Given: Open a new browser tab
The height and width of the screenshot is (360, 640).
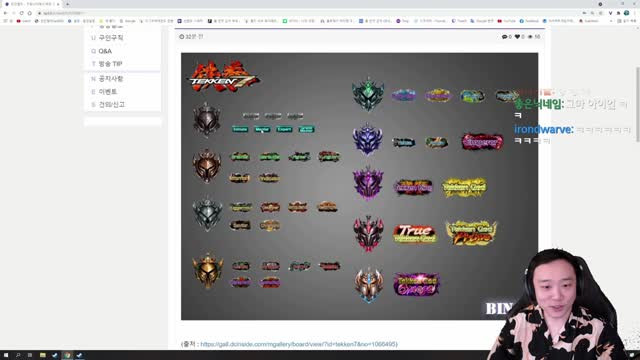Looking at the screenshot, I should (x=67, y=4).
